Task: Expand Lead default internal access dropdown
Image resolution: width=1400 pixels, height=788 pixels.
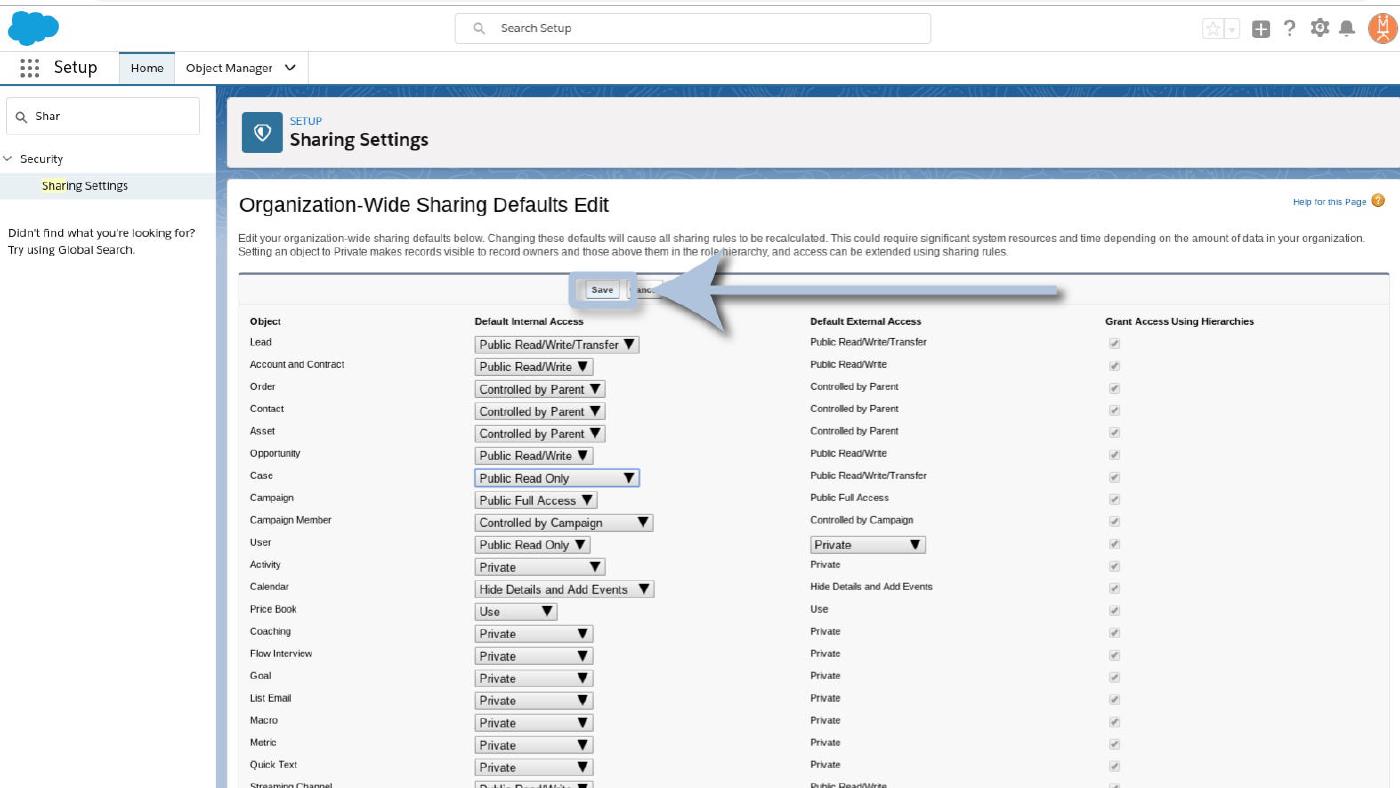Action: [x=557, y=344]
